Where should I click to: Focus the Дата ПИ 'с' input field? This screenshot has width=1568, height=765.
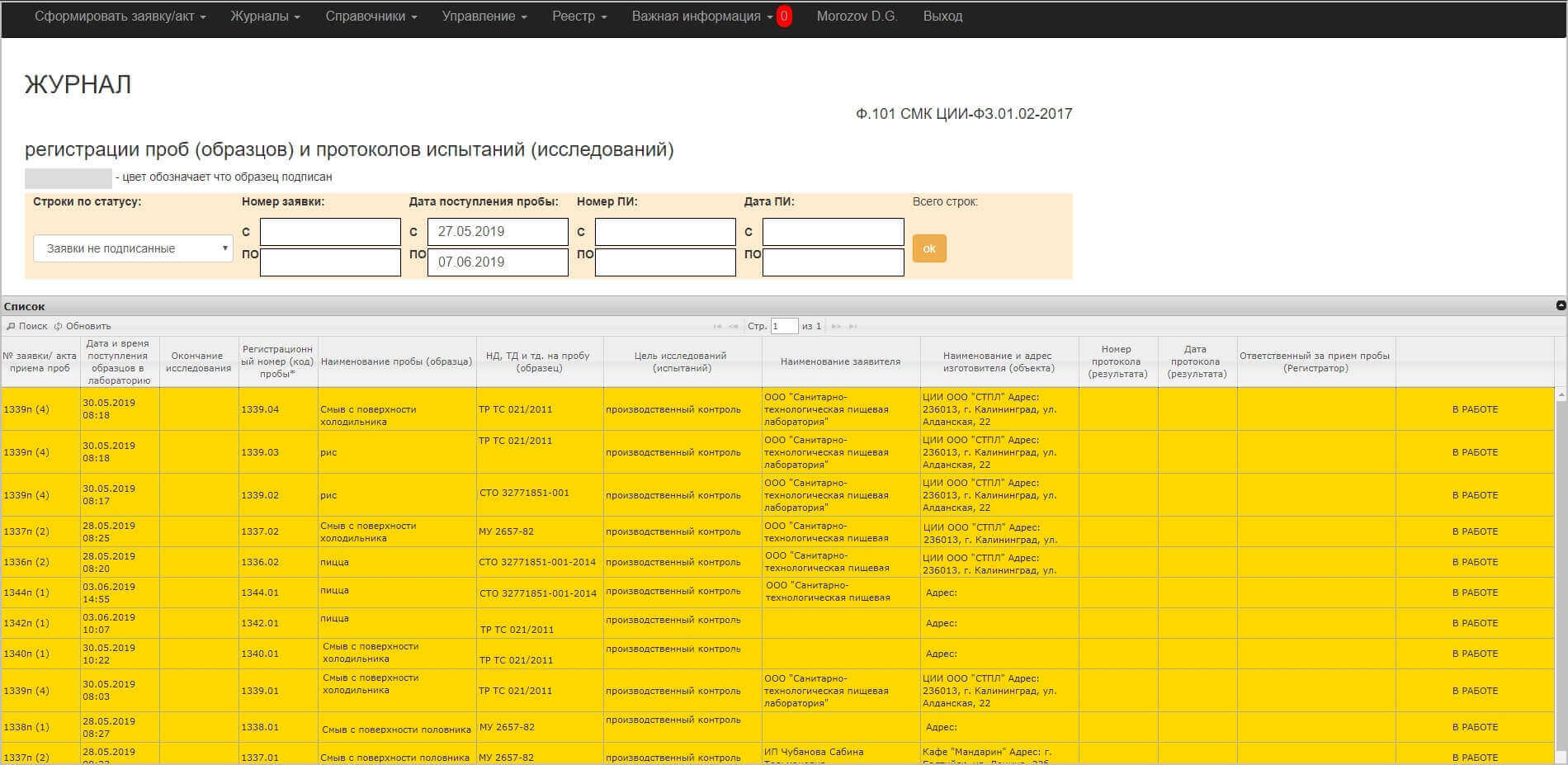click(x=834, y=232)
